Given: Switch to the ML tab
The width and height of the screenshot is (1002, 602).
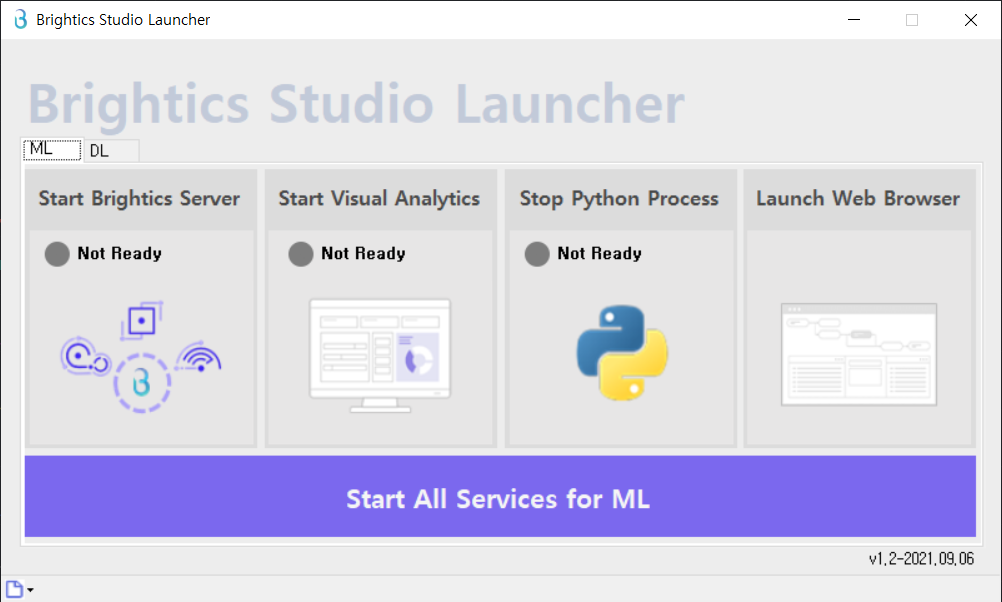Looking at the screenshot, I should 52,150.
